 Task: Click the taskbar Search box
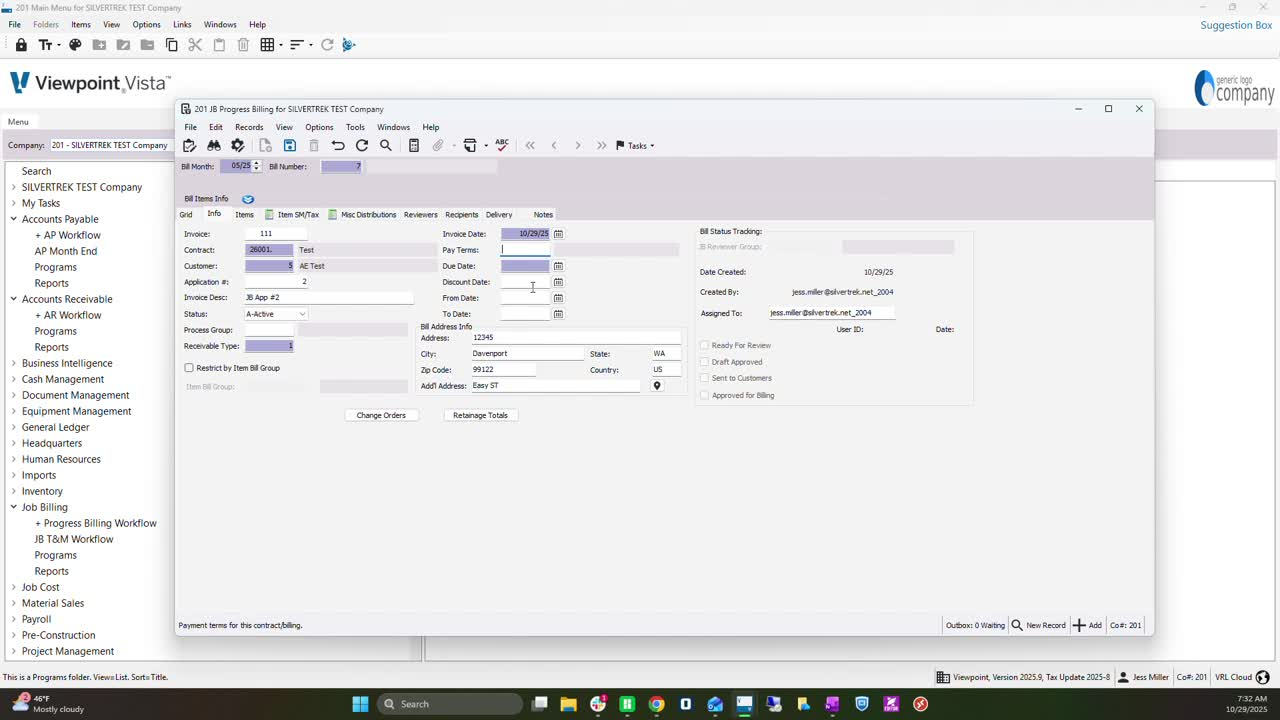pos(451,704)
